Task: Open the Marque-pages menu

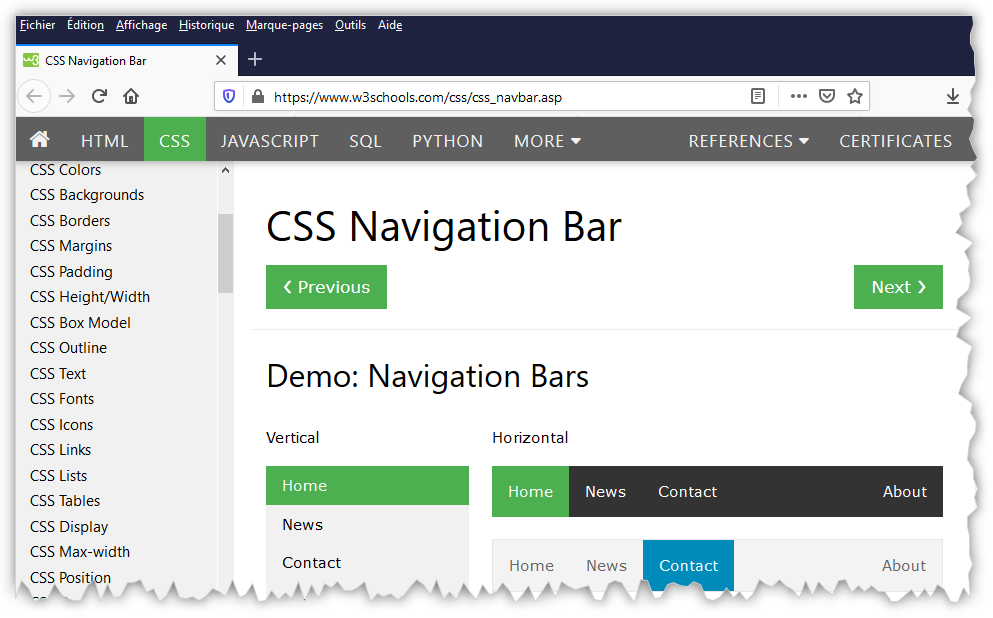Action: click(x=284, y=25)
